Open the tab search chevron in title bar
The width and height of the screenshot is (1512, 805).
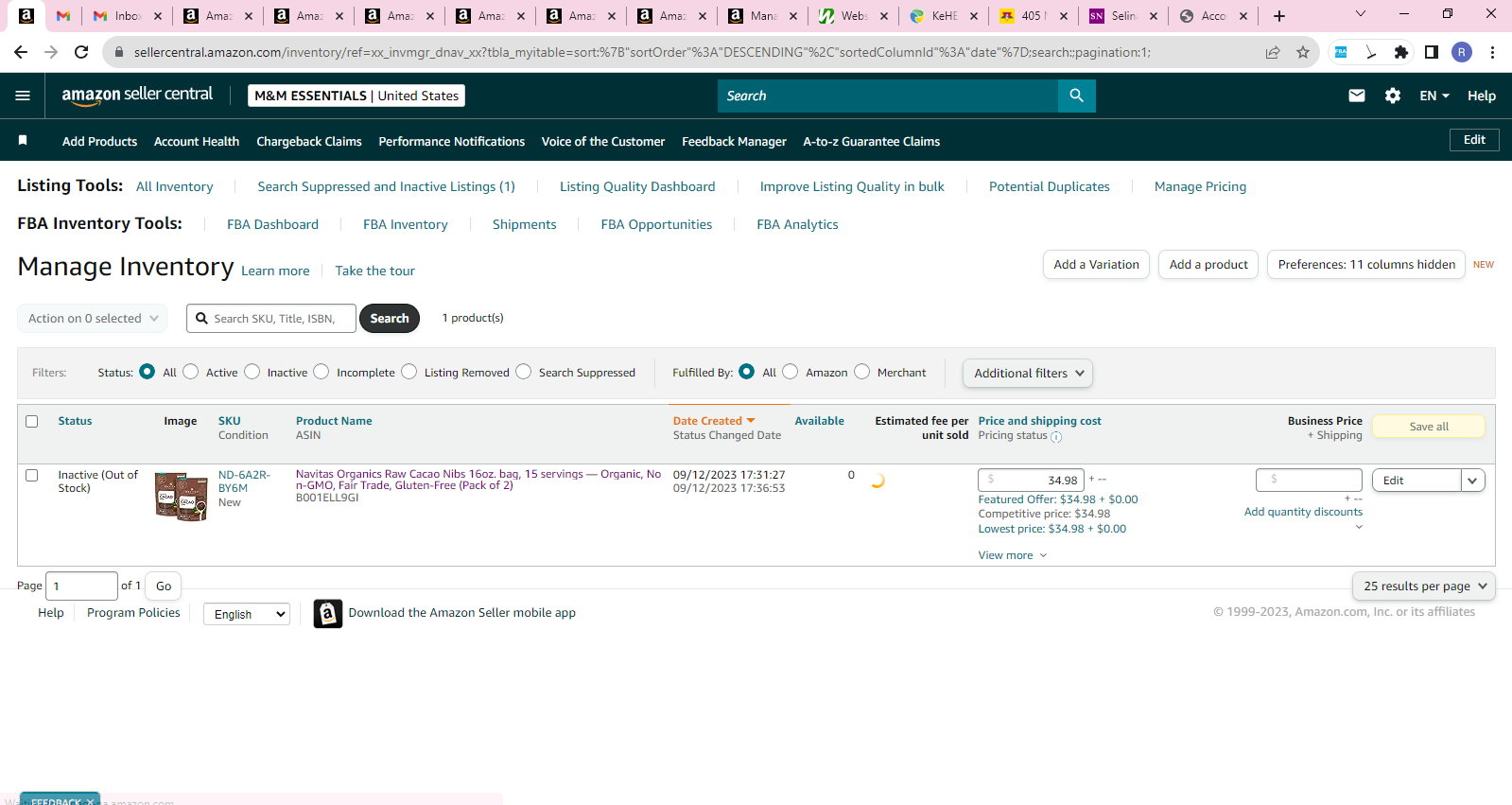1360,14
